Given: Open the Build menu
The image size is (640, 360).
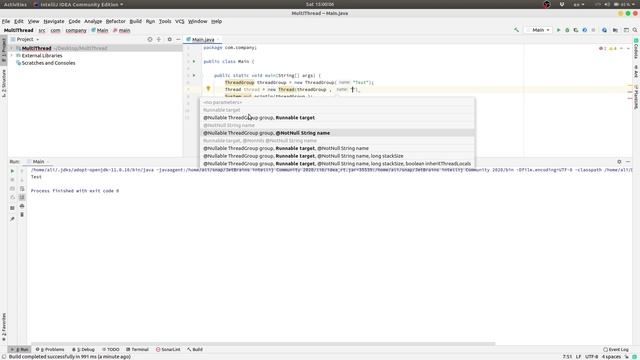Looking at the screenshot, I should (x=135, y=21).
